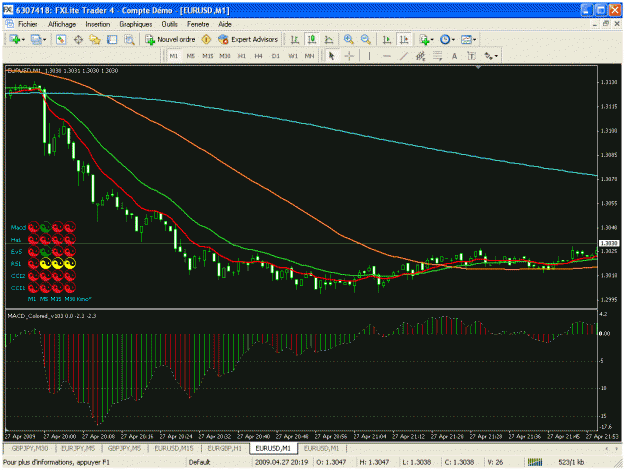The width and height of the screenshot is (625, 470).
Task: Toggle chart auto scroll icon
Action: (x=387, y=39)
